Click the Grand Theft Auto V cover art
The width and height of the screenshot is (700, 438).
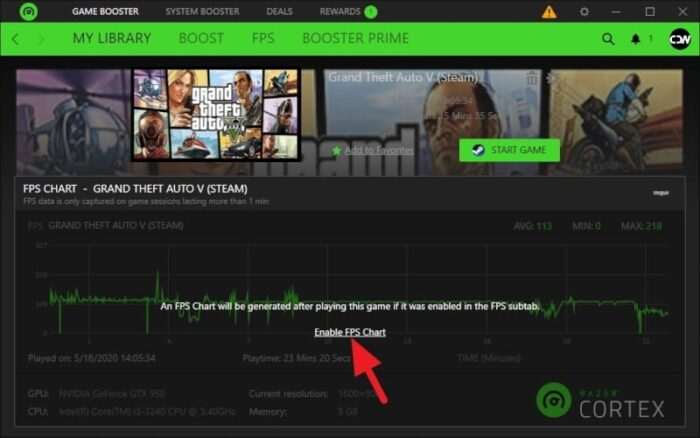tap(216, 115)
